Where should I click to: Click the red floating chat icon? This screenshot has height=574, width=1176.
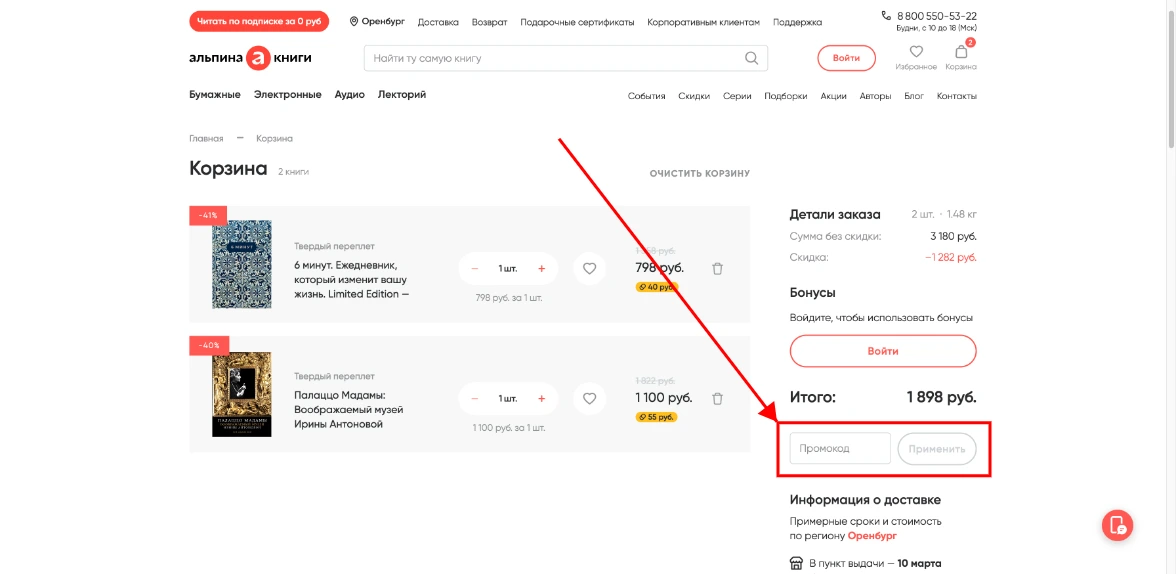click(1116, 525)
